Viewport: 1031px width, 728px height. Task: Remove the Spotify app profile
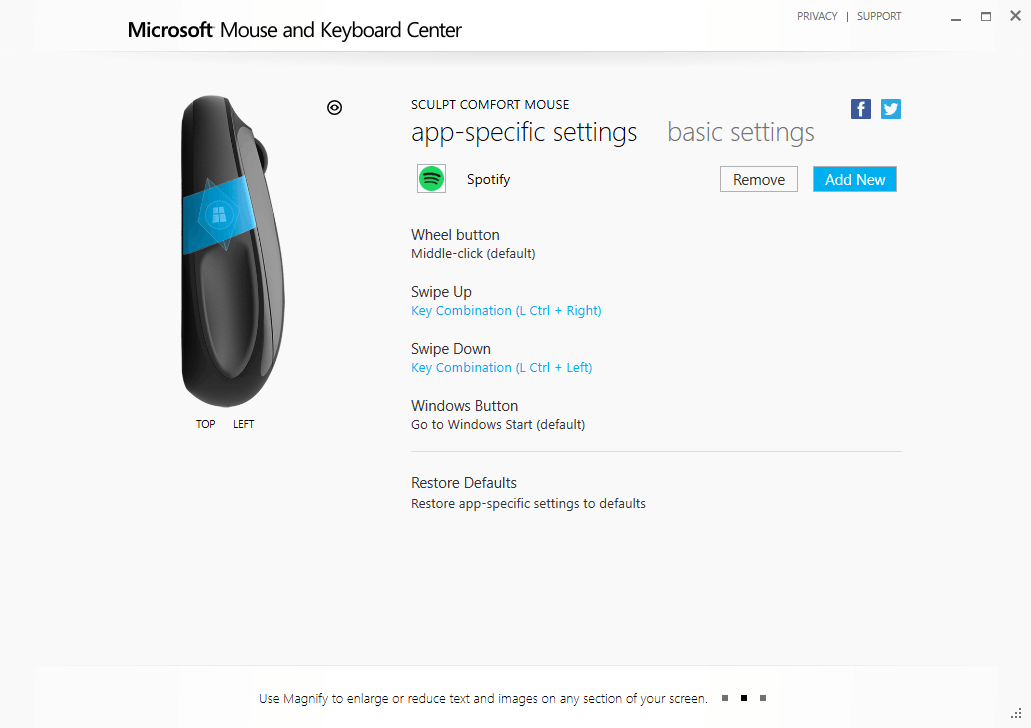[758, 180]
